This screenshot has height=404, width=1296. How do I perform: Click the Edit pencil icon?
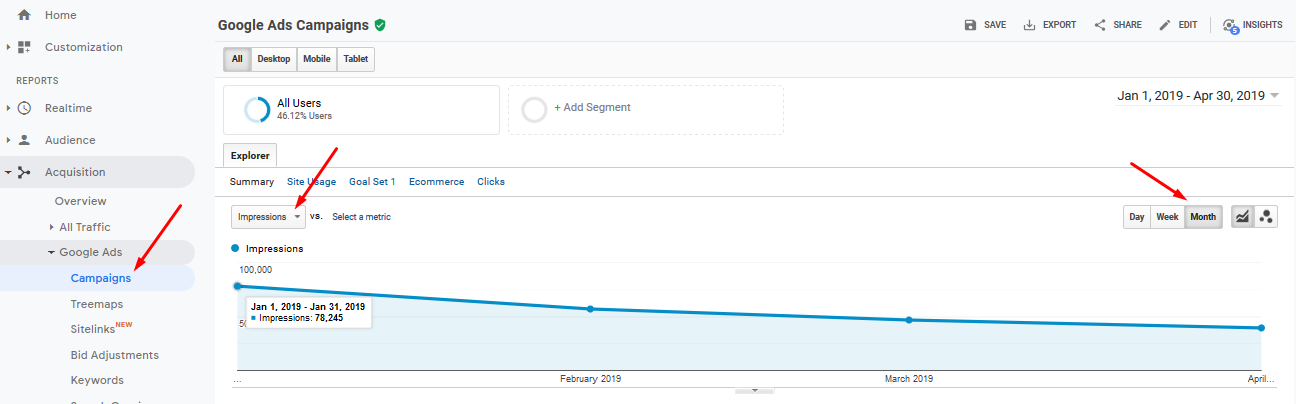click(1165, 25)
